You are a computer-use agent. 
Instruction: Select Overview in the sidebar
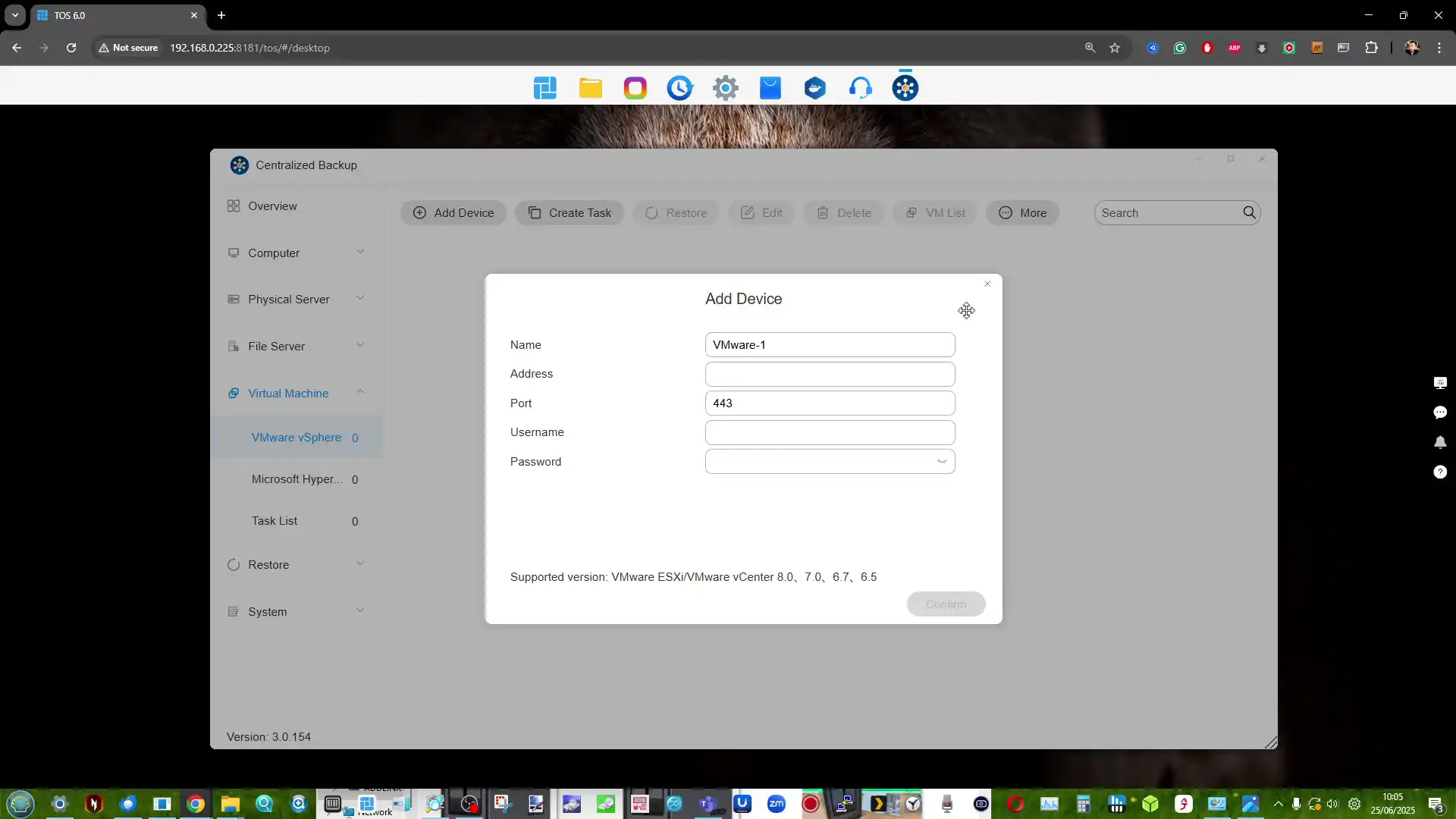click(x=297, y=206)
